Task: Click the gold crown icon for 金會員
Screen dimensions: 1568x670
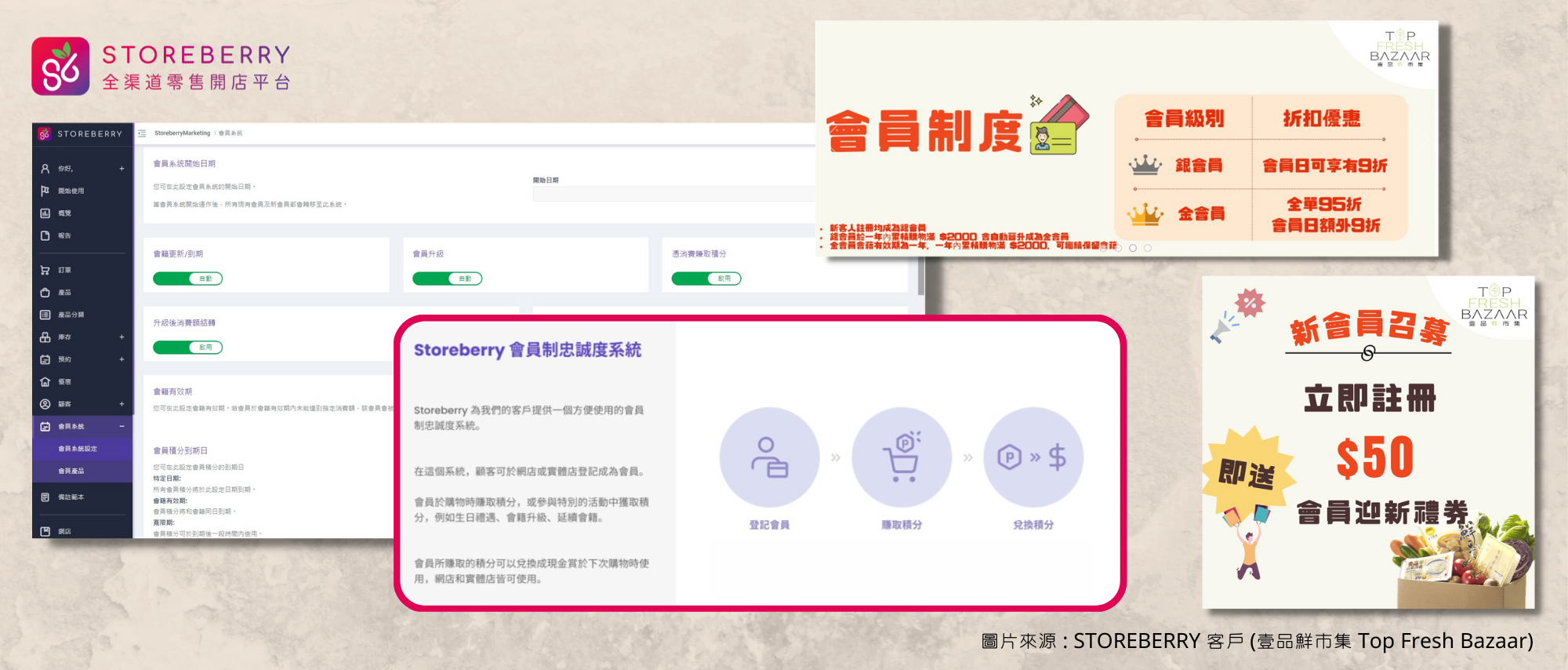Action: [1145, 213]
